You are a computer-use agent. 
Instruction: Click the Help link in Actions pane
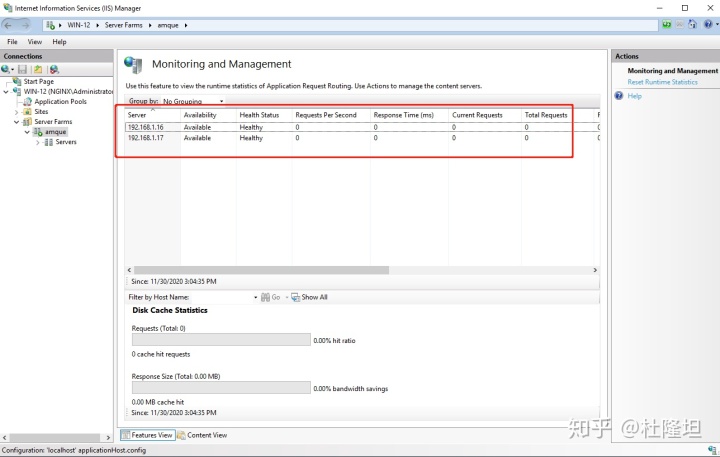point(634,96)
